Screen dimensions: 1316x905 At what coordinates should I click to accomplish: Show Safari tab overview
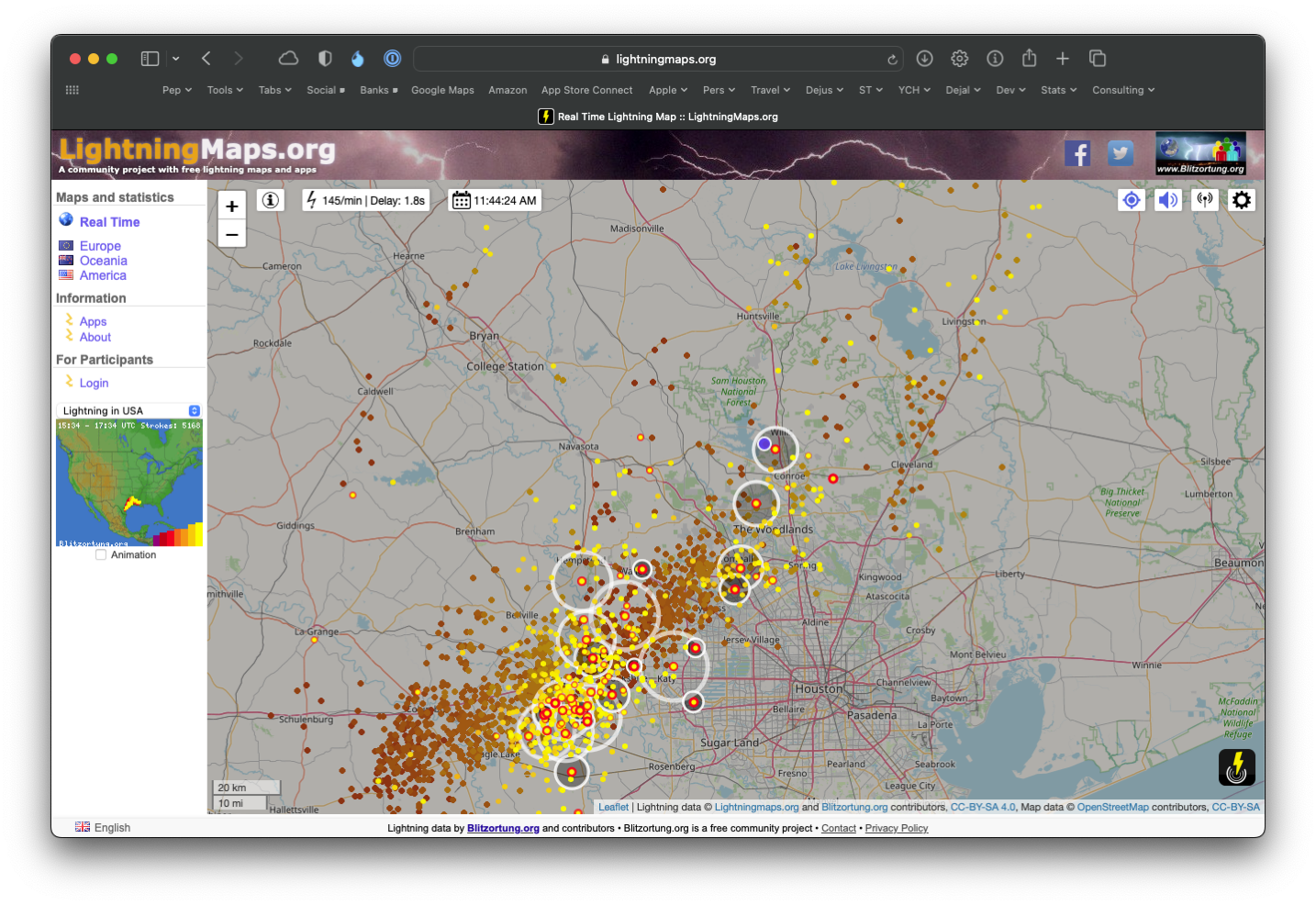(1098, 59)
